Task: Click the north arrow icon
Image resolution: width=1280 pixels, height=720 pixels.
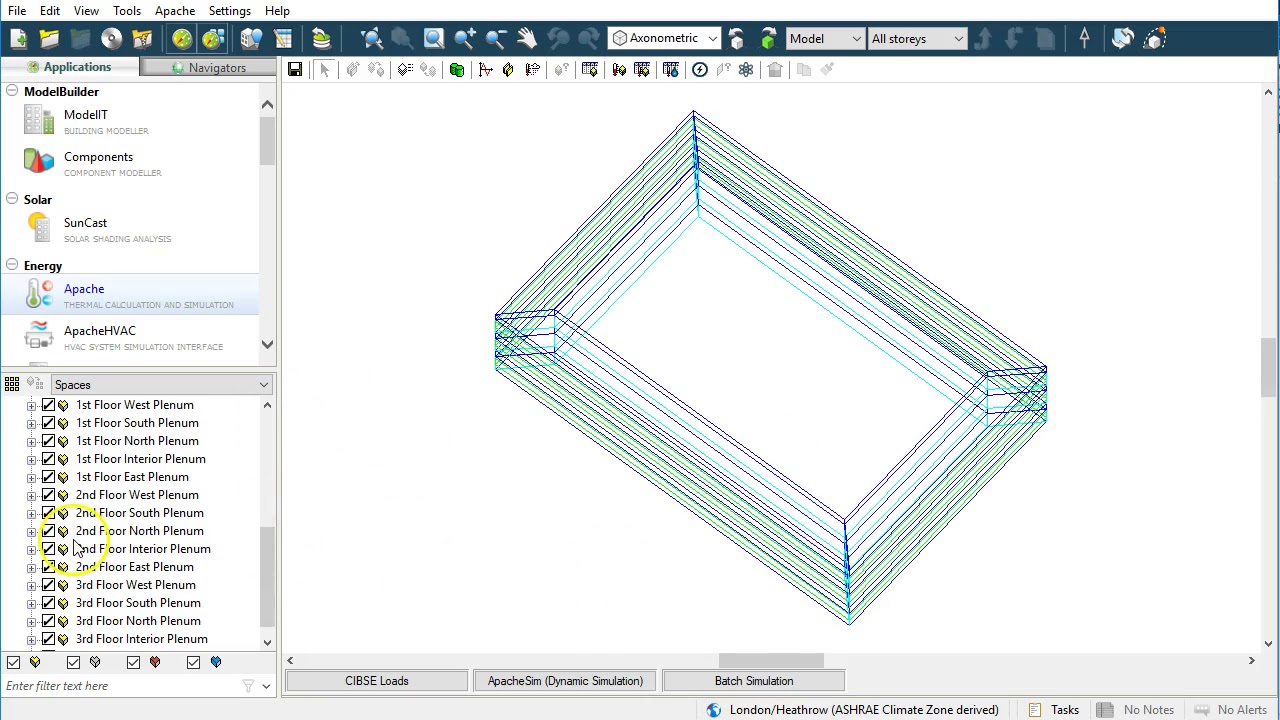Action: click(x=1084, y=39)
